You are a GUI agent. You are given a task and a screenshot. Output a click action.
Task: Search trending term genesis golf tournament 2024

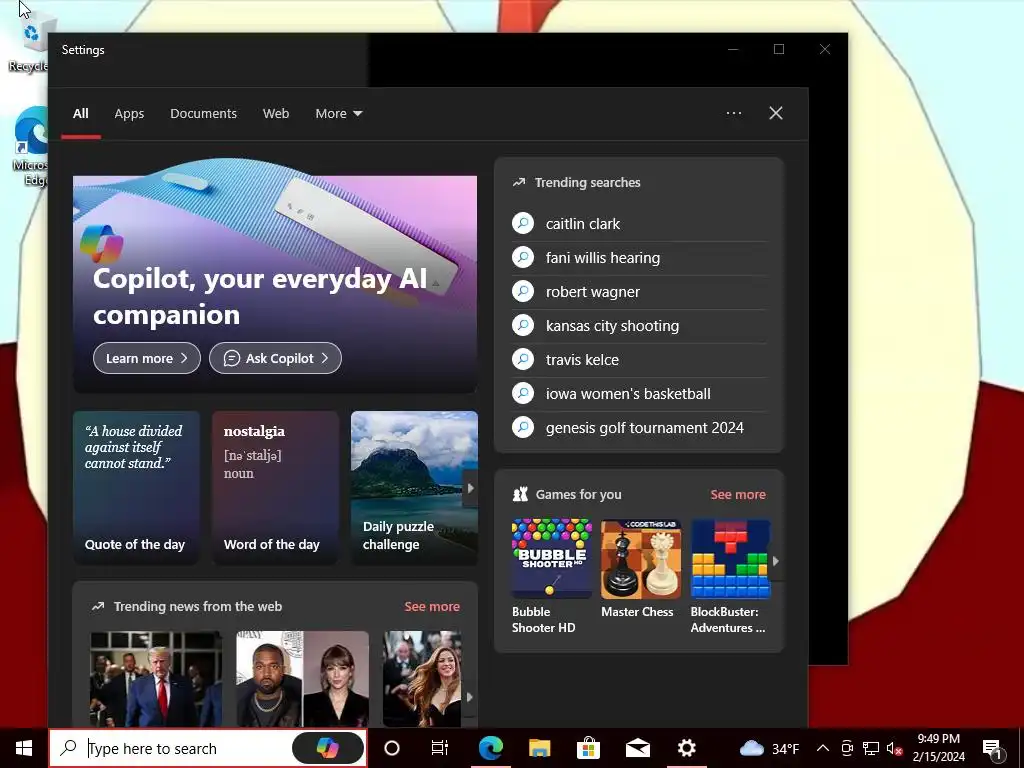point(645,428)
